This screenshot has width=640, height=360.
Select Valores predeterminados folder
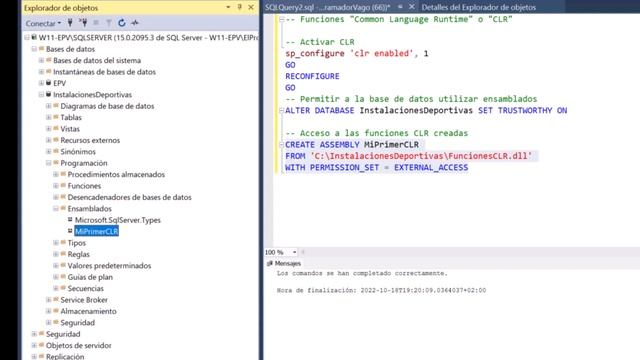tap(109, 266)
